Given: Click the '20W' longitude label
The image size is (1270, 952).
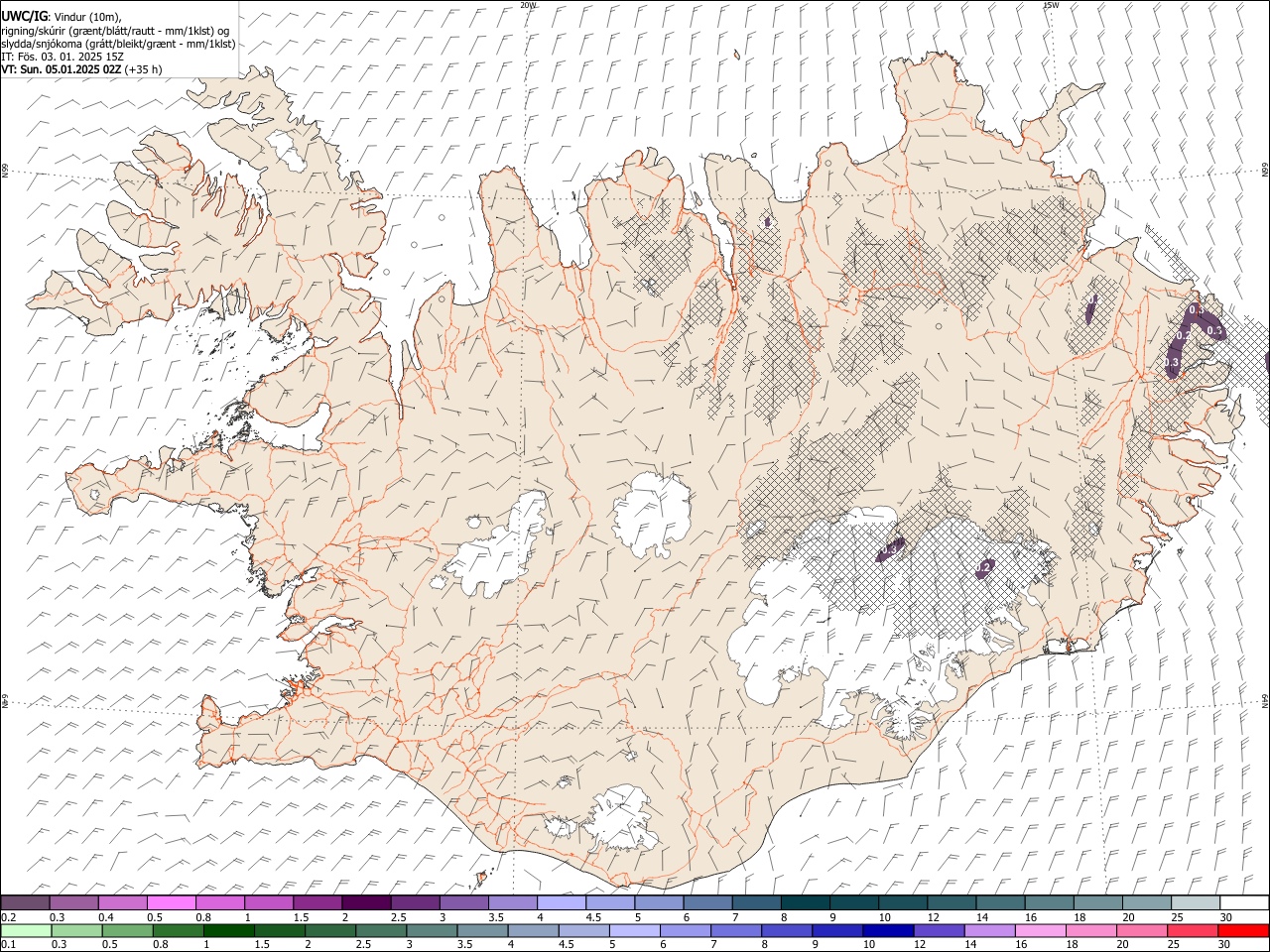Looking at the screenshot, I should click(528, 5).
